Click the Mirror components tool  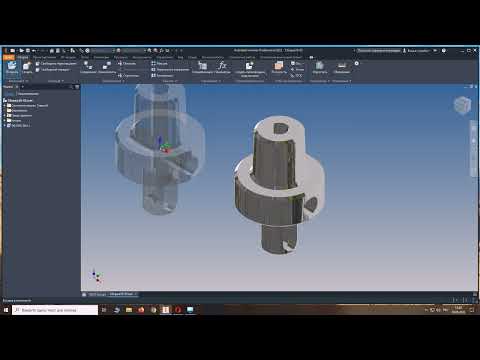point(170,70)
